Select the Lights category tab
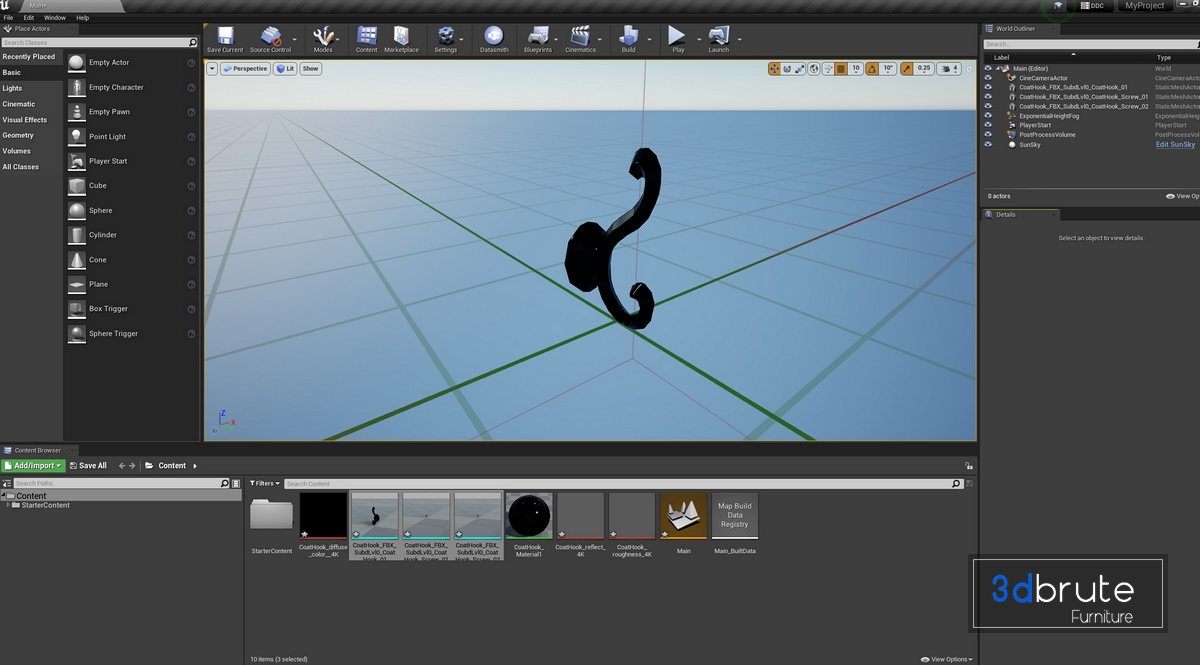The image size is (1200, 665). click(x=12, y=88)
